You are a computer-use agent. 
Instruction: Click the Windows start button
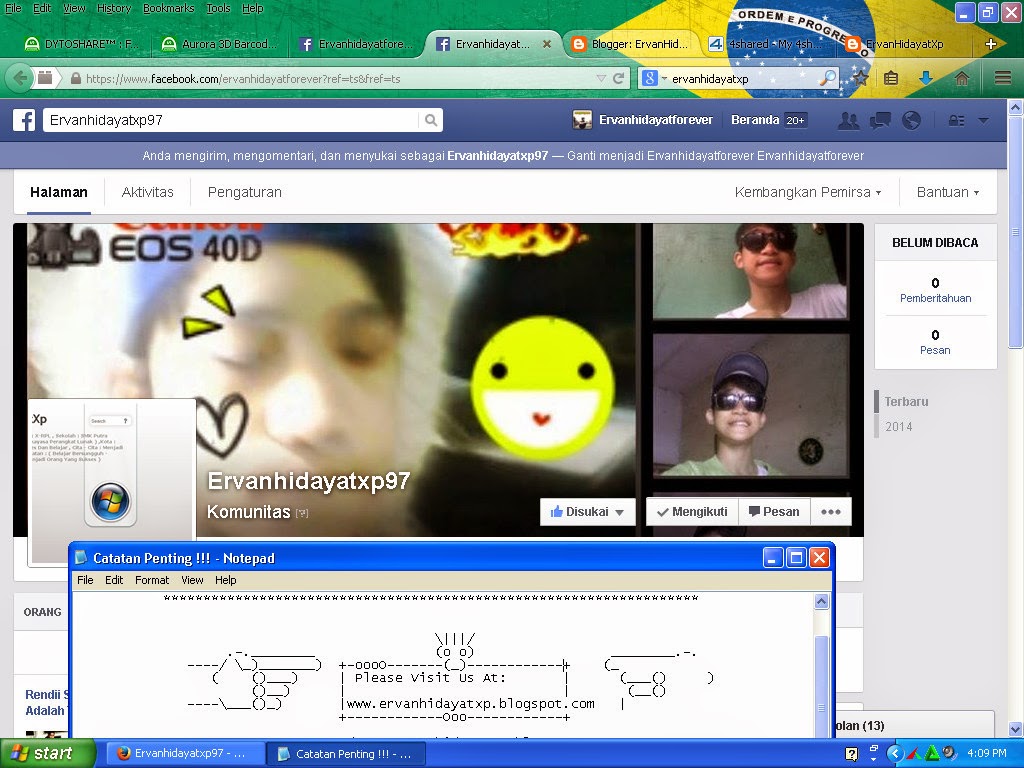(47, 753)
